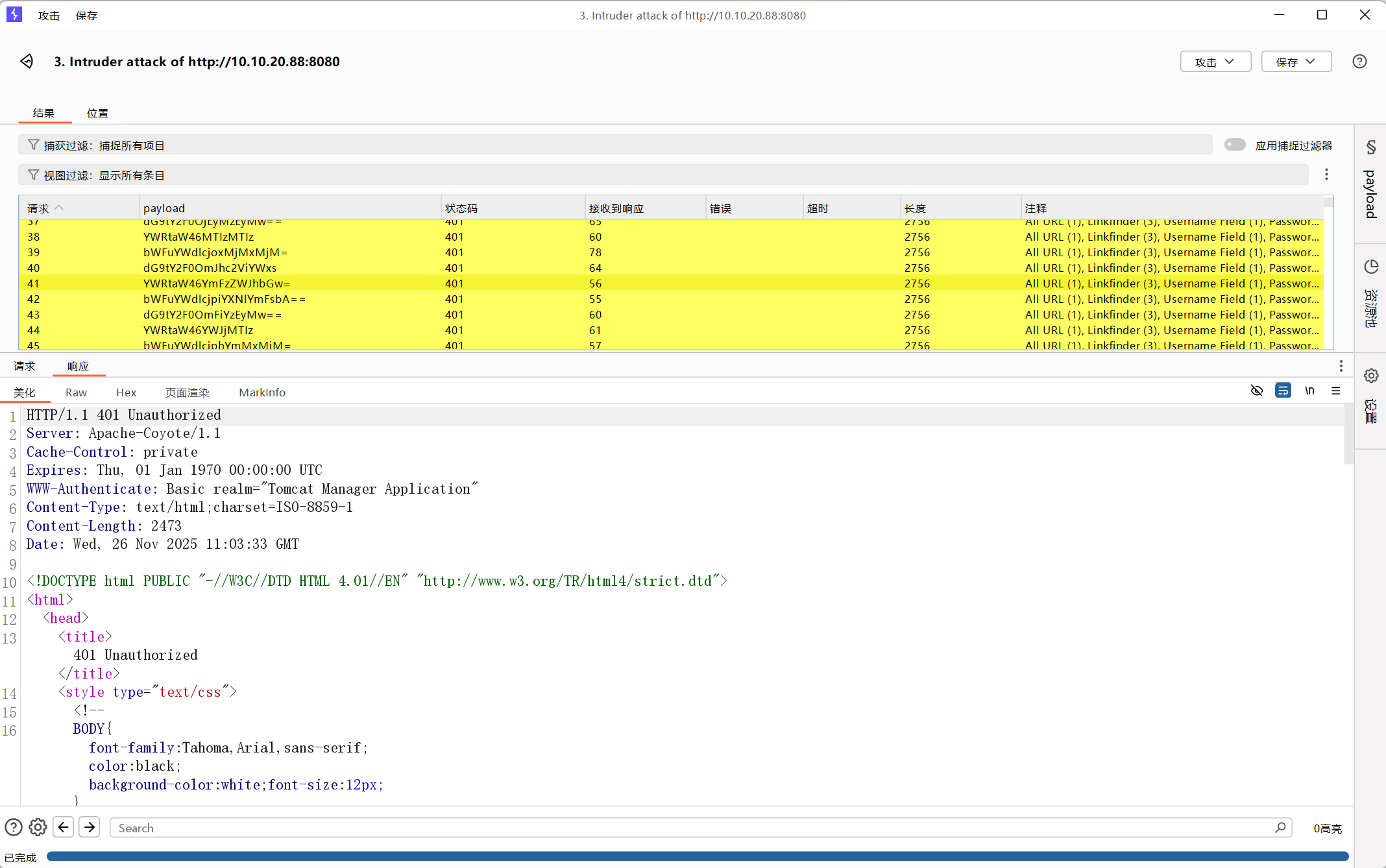Click the back arrow icon beside attack title
The image size is (1386, 868).
[27, 61]
